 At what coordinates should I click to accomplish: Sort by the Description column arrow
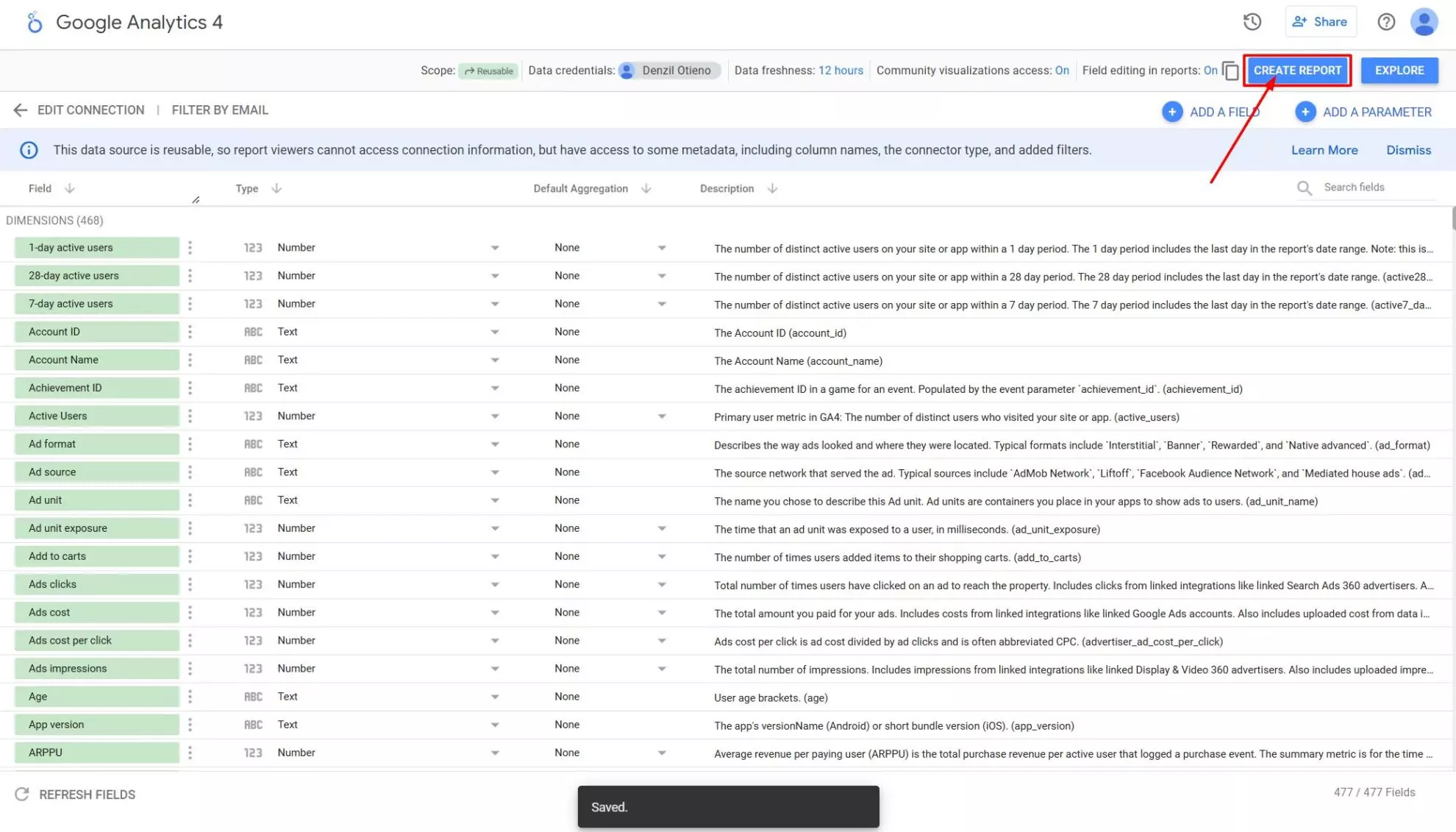[772, 188]
